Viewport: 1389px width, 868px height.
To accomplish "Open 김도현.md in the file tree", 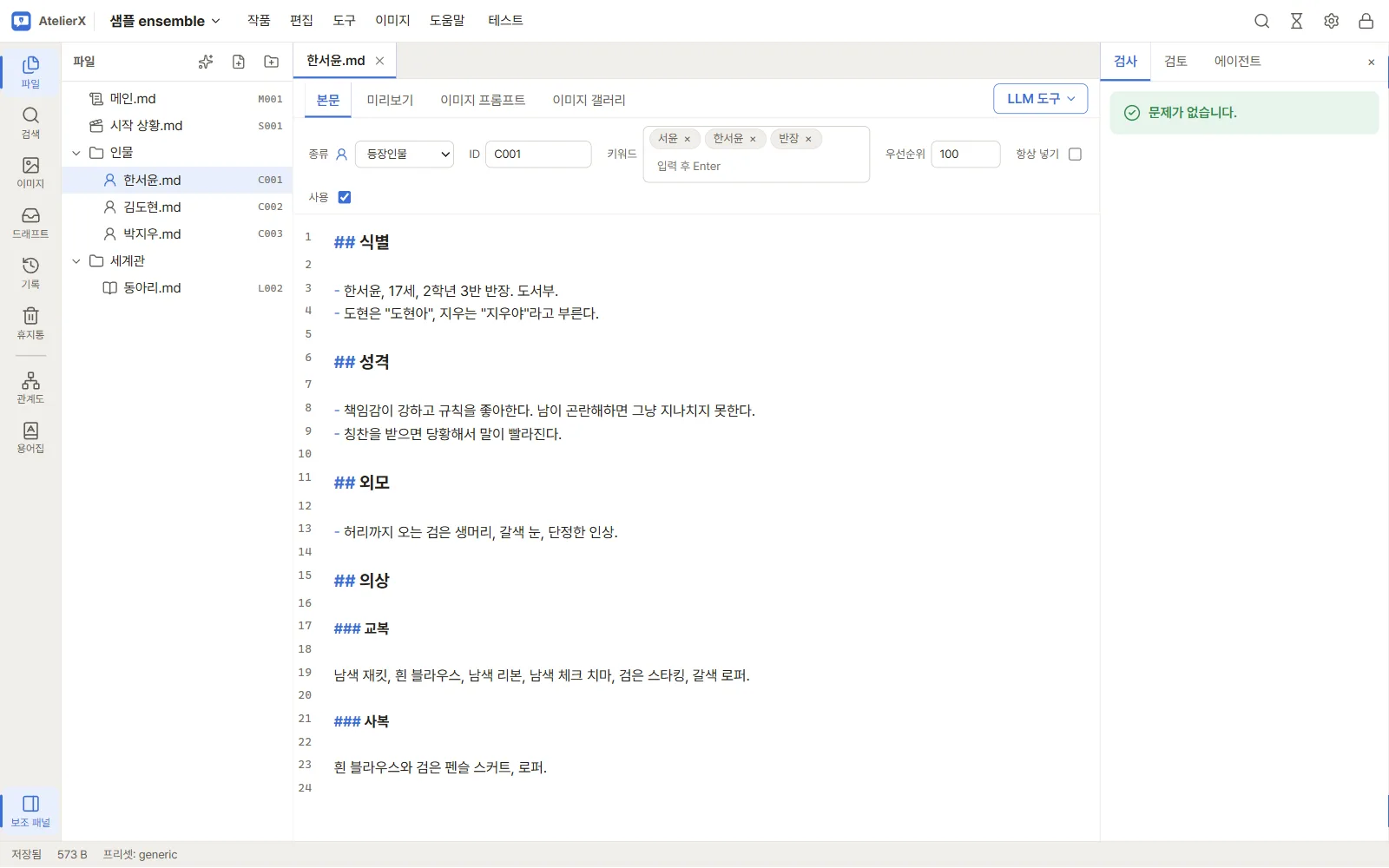I will point(178,207).
